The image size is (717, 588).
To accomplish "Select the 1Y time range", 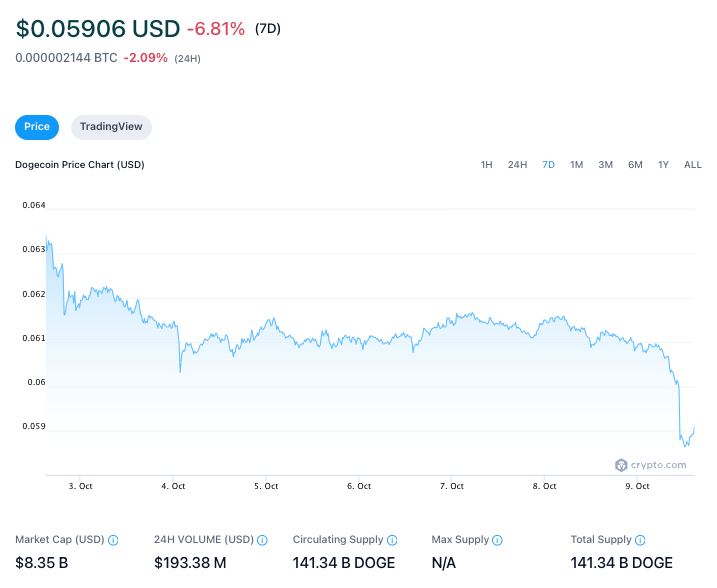I will coord(663,165).
